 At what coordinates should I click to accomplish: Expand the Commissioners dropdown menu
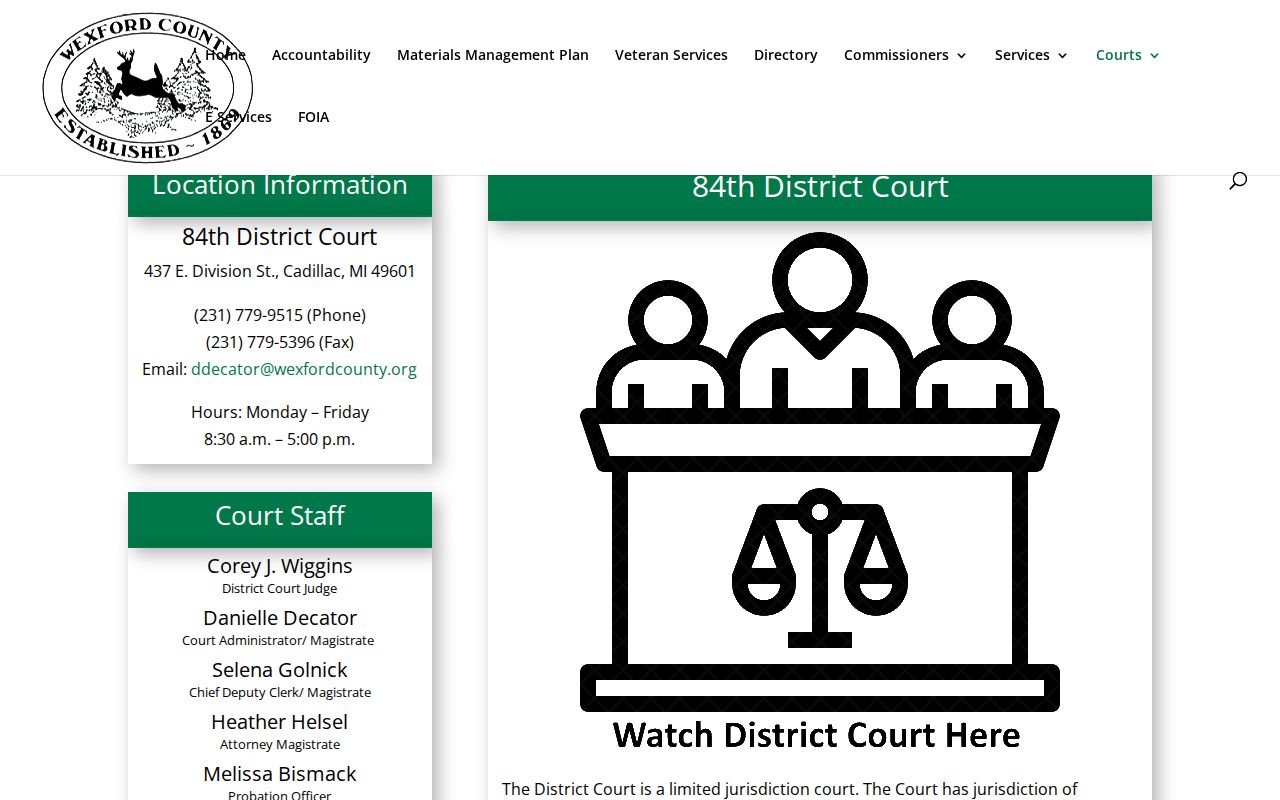tap(905, 55)
